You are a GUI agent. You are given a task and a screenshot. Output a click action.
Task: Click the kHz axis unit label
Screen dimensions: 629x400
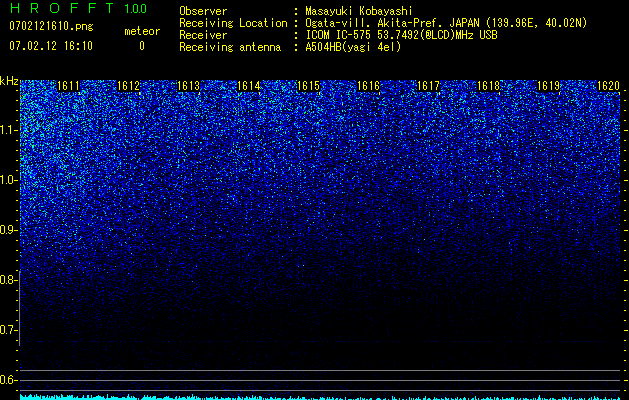tap(9, 81)
